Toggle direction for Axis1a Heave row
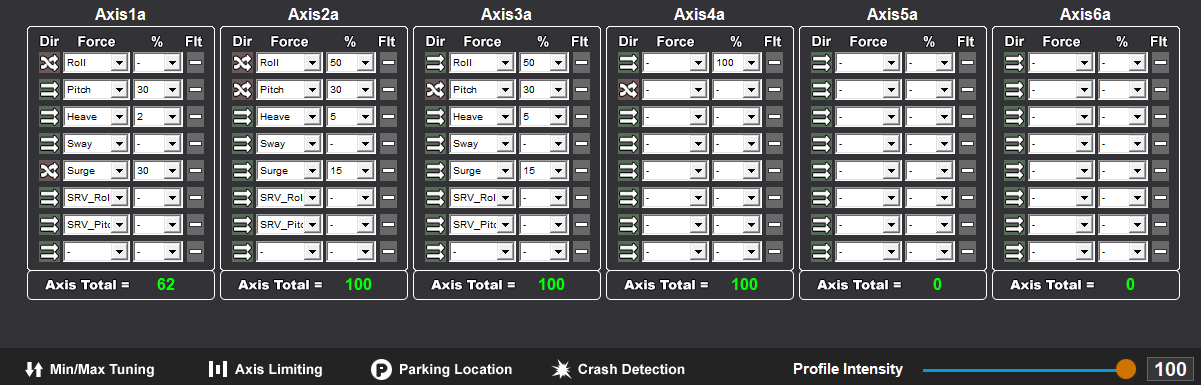This screenshot has width=1201, height=385. (x=49, y=116)
